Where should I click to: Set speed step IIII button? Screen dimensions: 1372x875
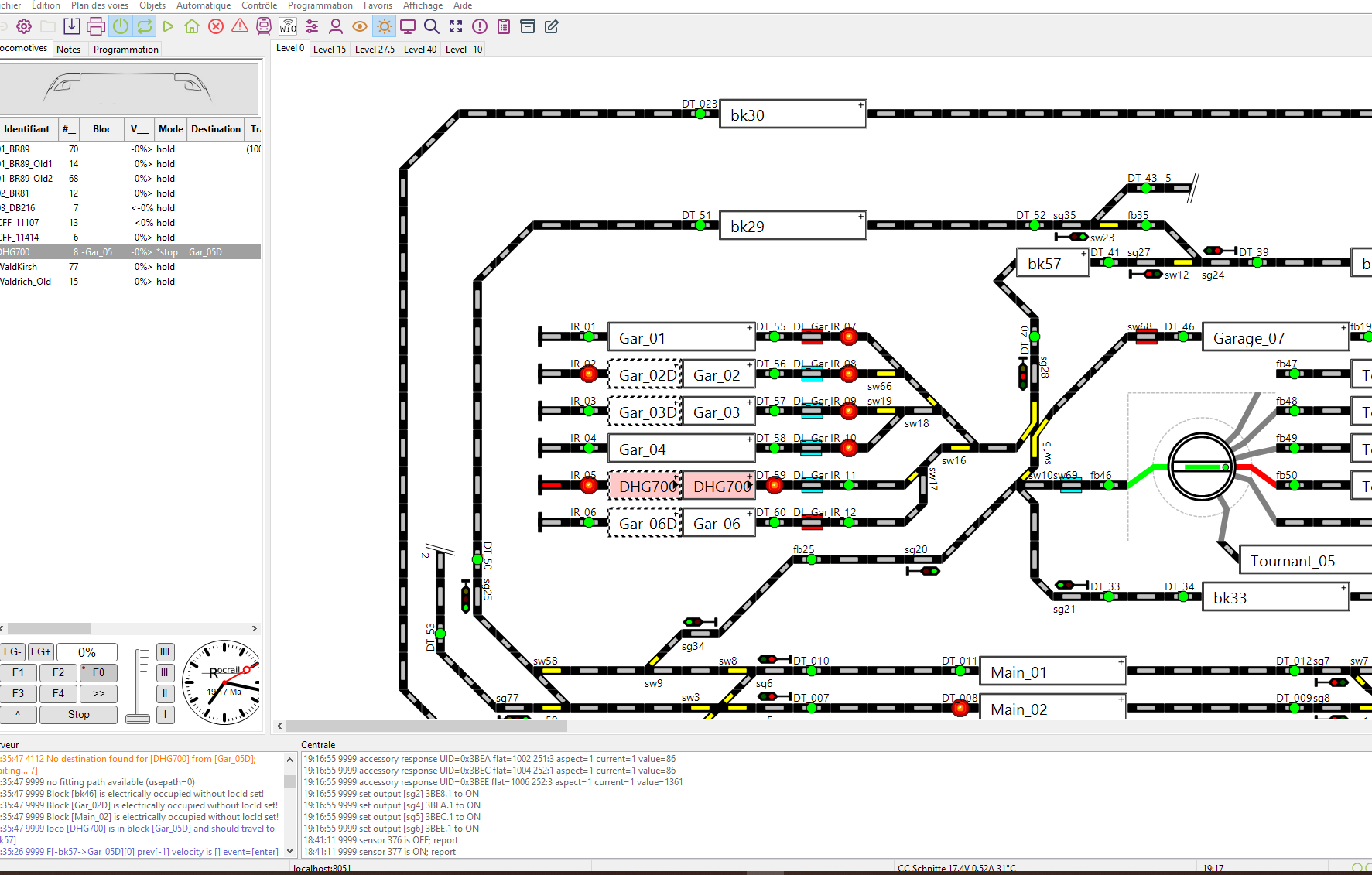point(165,652)
